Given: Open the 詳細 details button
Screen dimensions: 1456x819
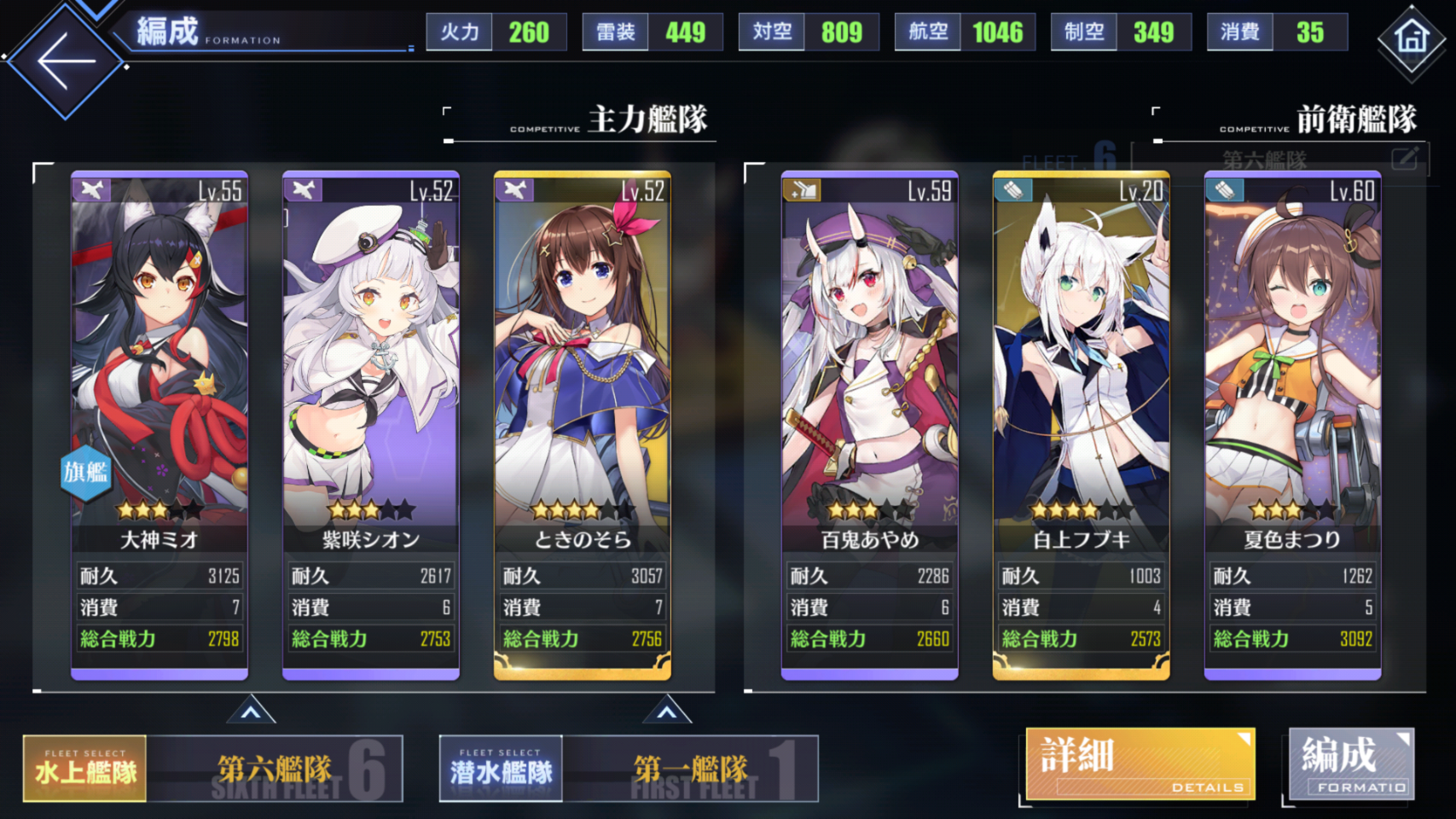Looking at the screenshot, I should pos(1140,764).
